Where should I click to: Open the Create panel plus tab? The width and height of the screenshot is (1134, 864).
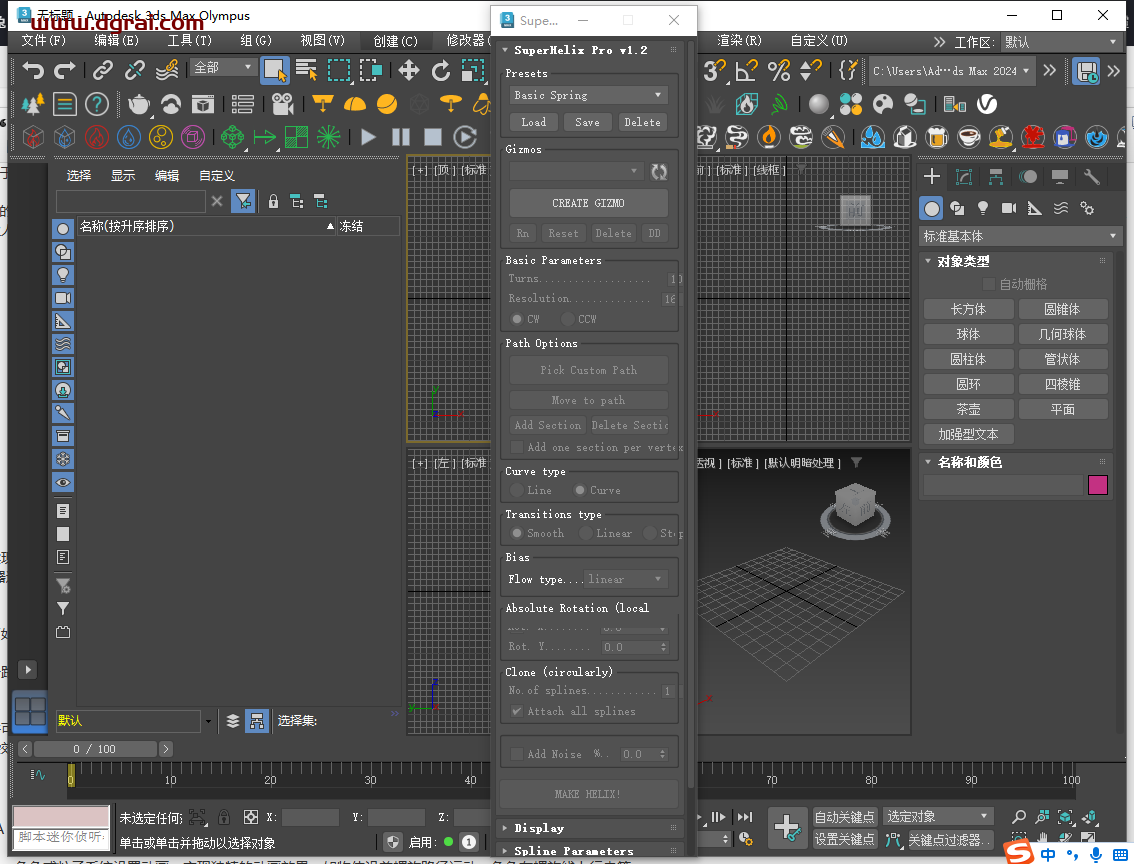932,176
